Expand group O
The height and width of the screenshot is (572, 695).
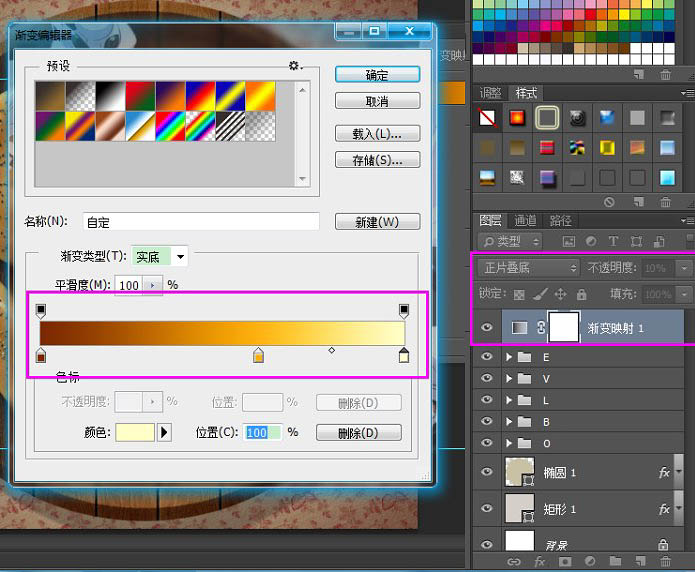(x=509, y=443)
